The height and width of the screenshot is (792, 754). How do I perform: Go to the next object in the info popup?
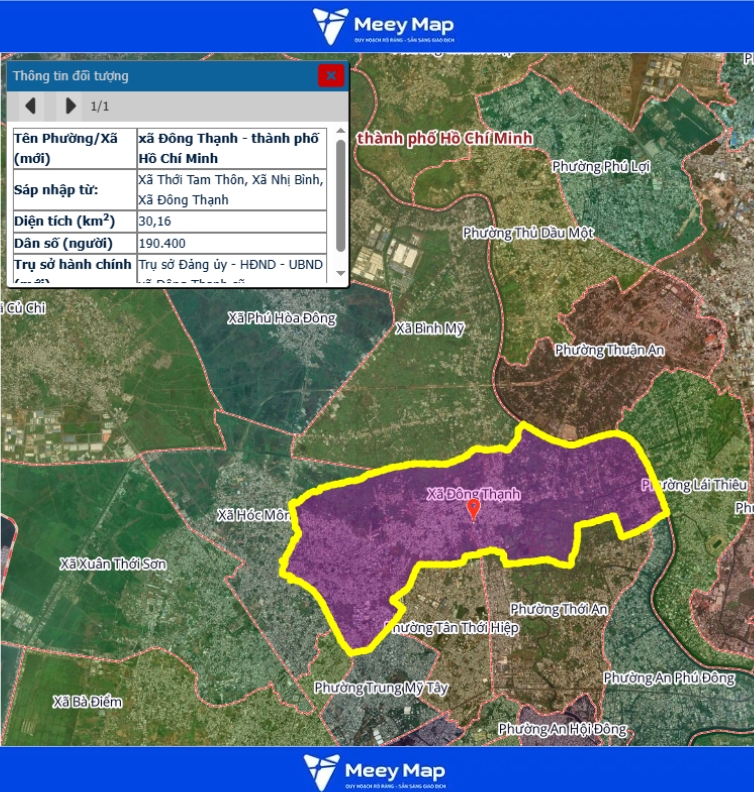click(70, 106)
